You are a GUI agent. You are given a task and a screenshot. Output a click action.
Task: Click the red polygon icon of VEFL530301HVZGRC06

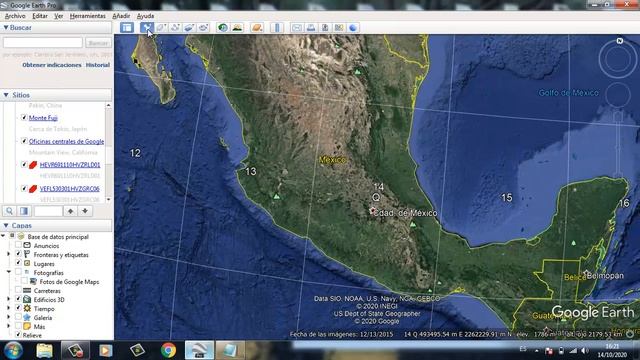[33, 189]
